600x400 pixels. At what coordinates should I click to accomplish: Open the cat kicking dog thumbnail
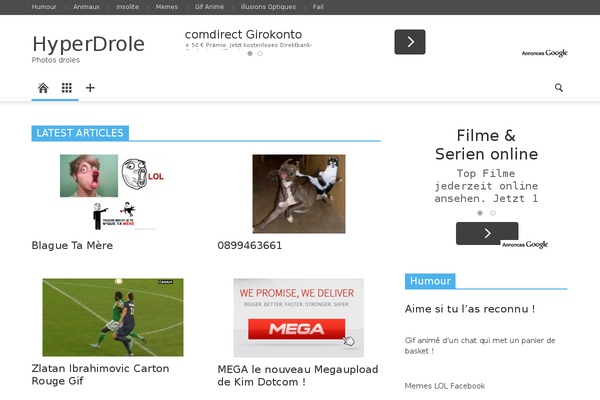[x=299, y=194]
